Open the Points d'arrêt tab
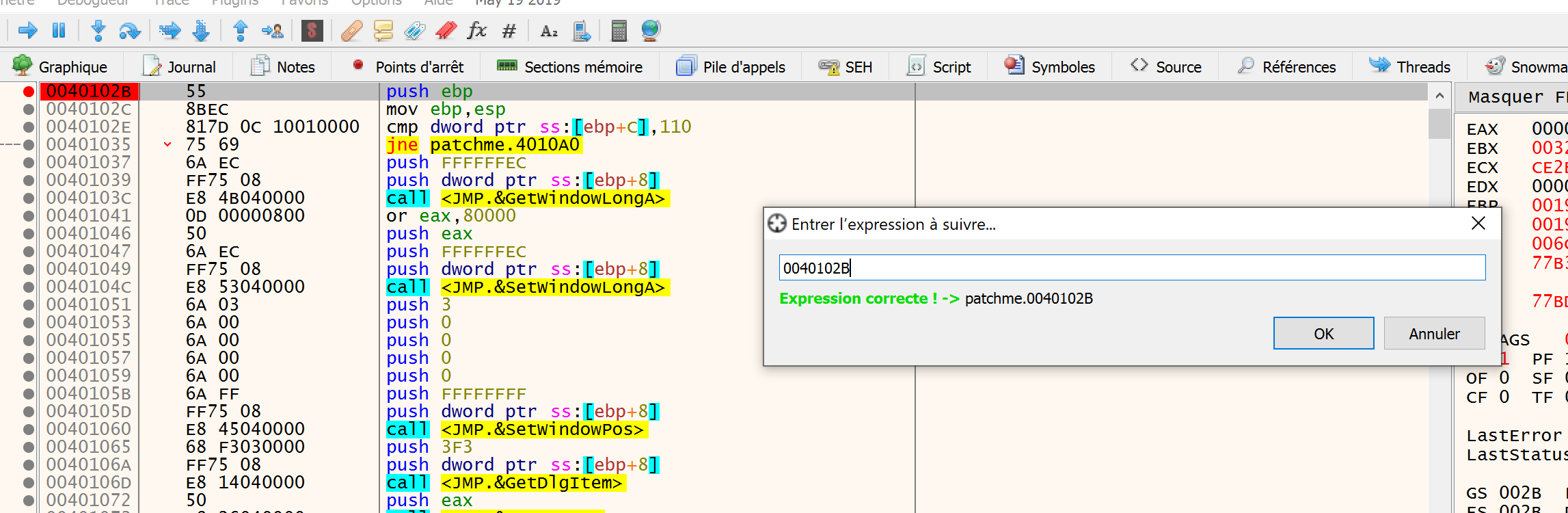Viewport: 1568px width, 513px height. pyautogui.click(x=407, y=66)
